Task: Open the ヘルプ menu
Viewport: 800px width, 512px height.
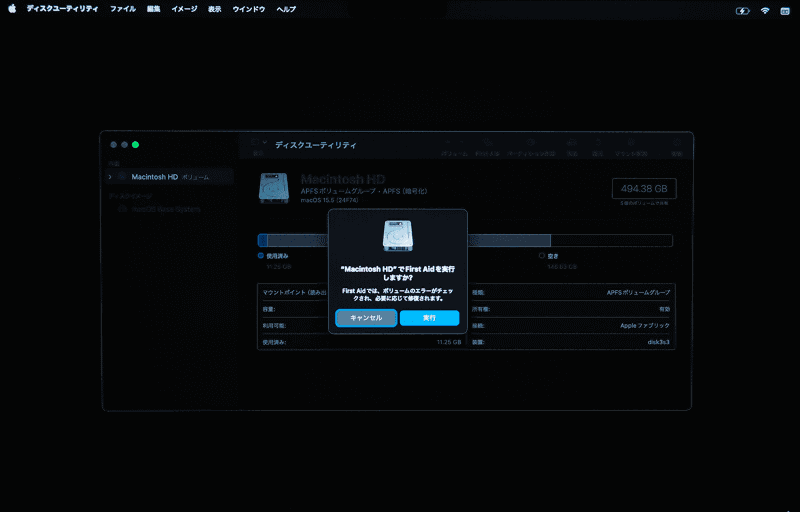Action: pos(286,9)
